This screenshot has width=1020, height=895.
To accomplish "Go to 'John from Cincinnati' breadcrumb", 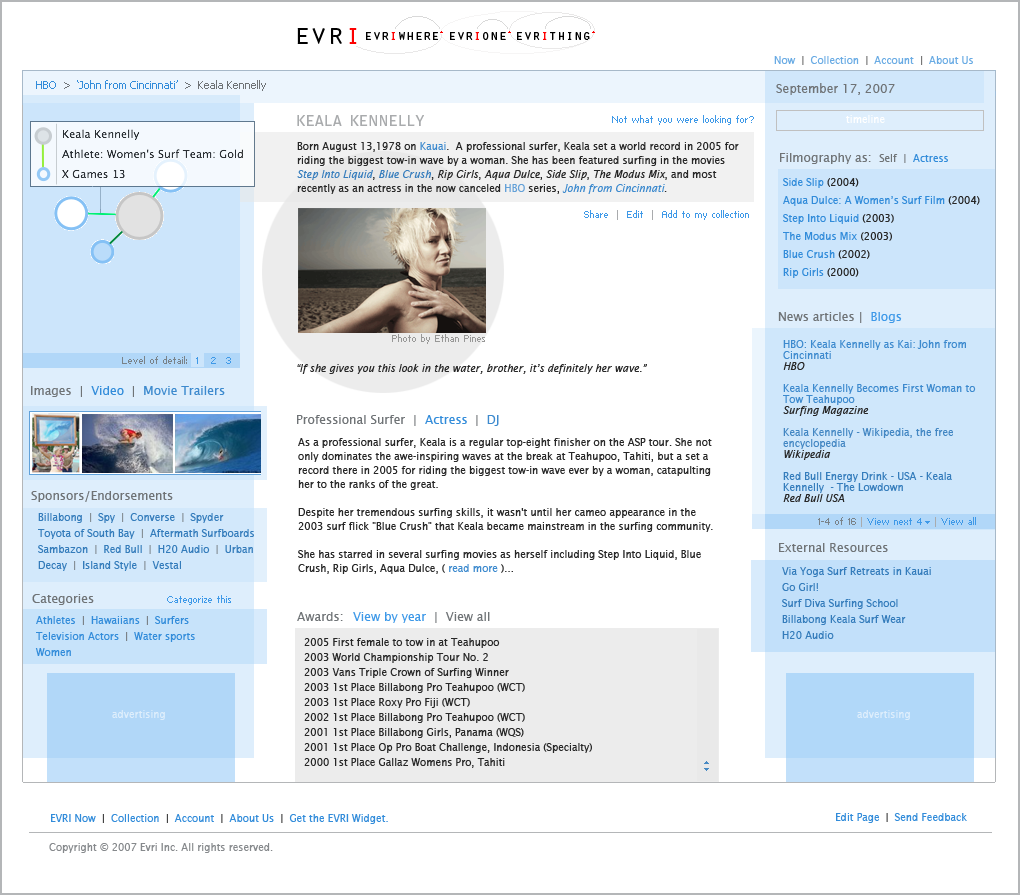I will 127,85.
